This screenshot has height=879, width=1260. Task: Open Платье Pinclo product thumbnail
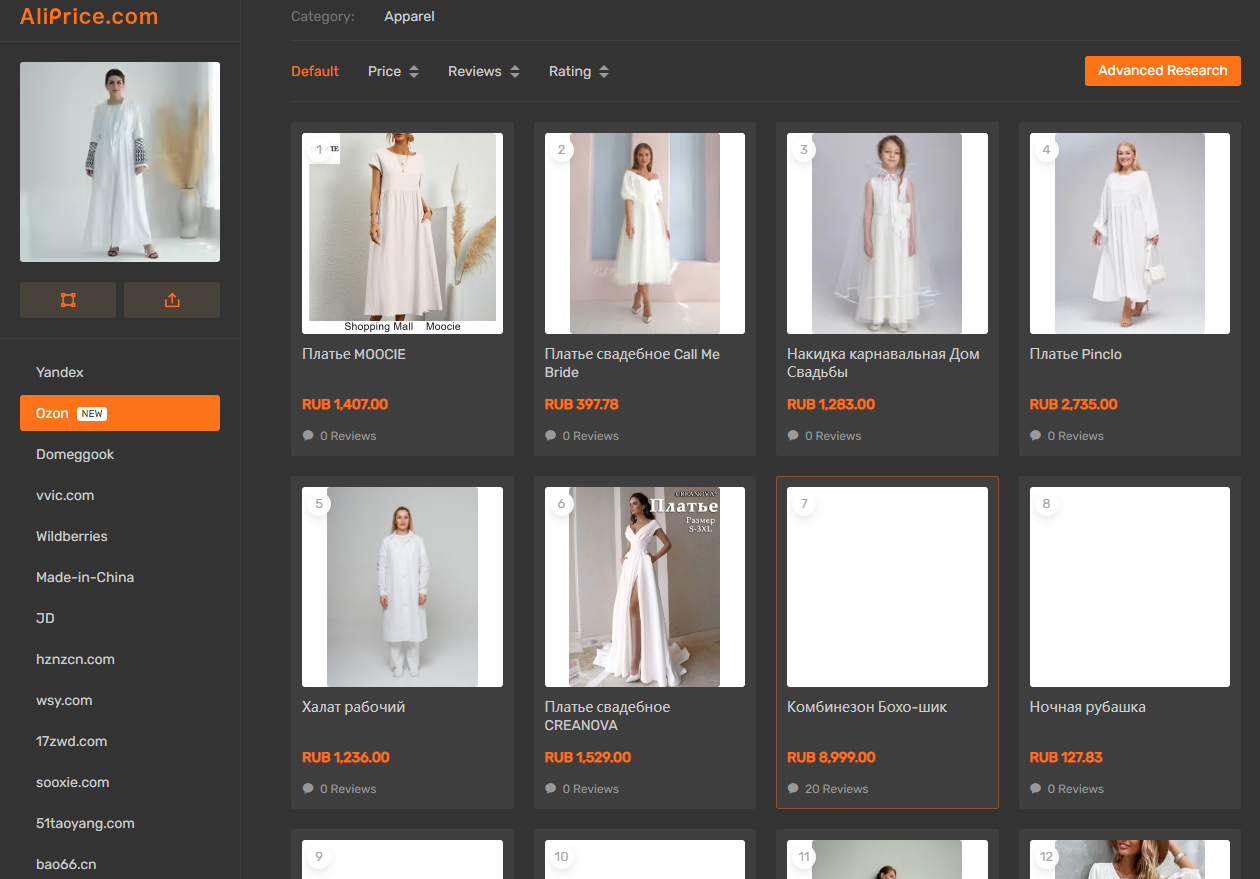tap(1130, 233)
